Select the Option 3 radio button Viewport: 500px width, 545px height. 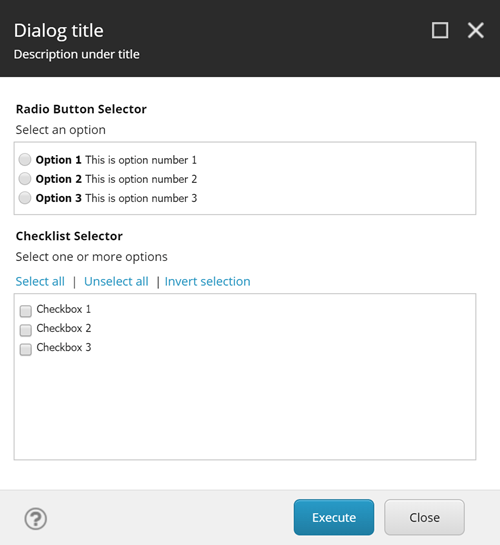point(25,198)
